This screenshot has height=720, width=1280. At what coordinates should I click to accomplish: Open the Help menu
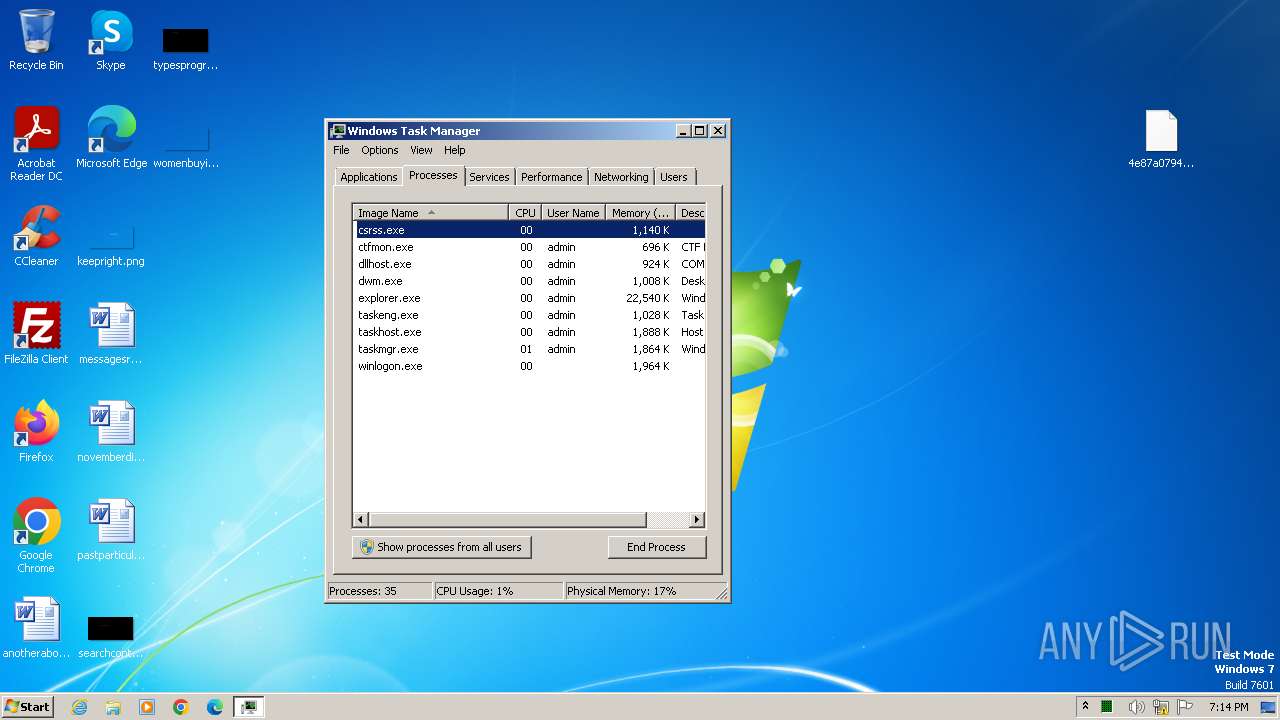(x=454, y=150)
